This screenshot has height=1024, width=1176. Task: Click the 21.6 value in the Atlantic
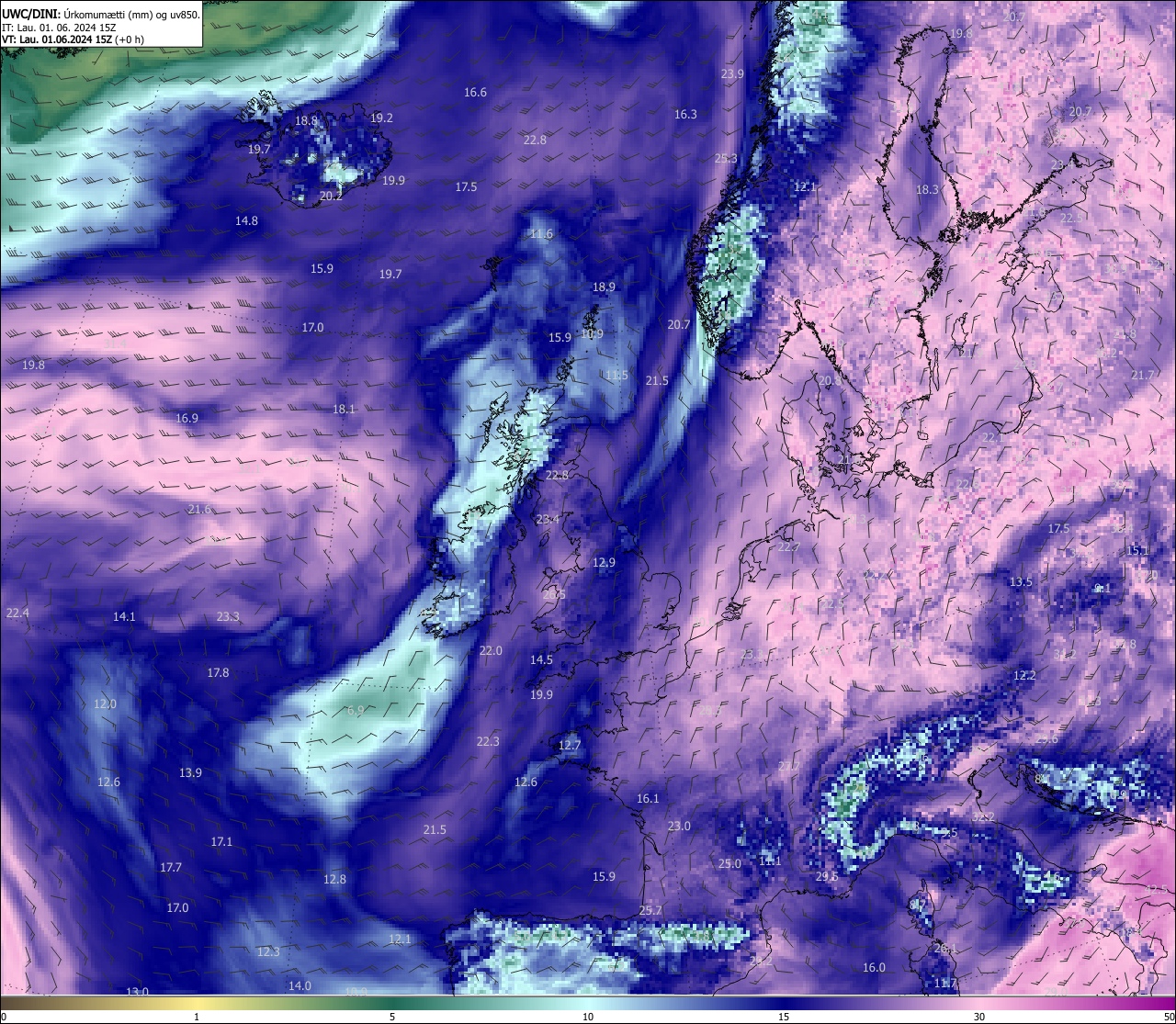[x=199, y=510]
